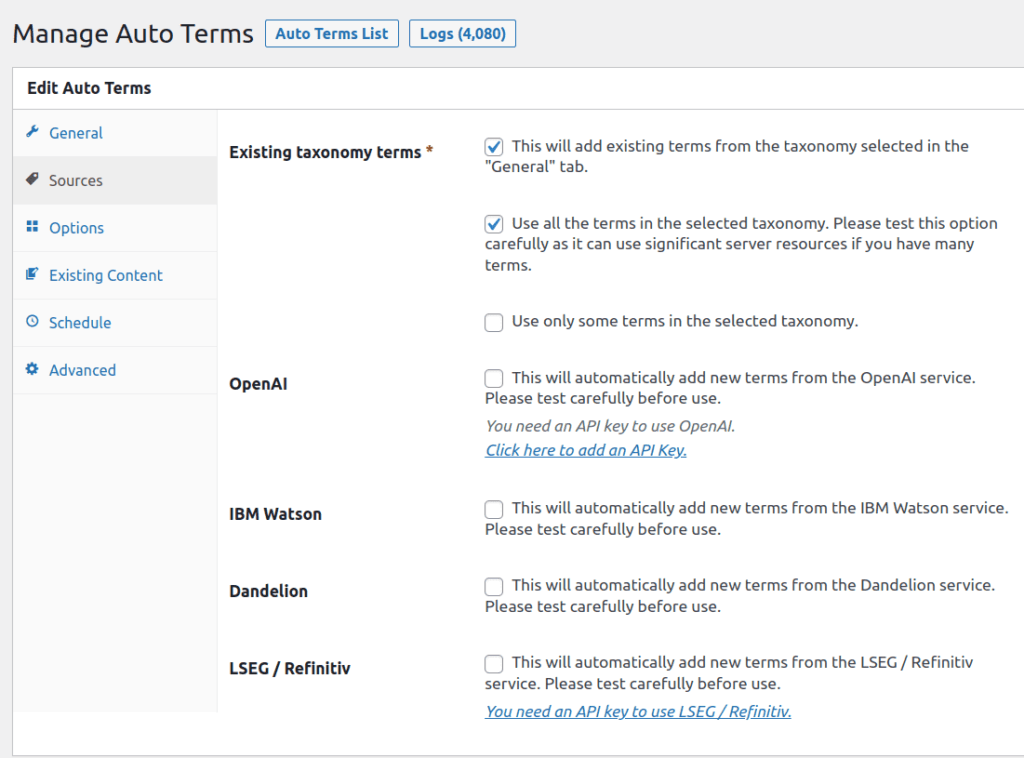Click the IBM Watson row label
Viewport: 1024px width, 758px height.
point(275,514)
